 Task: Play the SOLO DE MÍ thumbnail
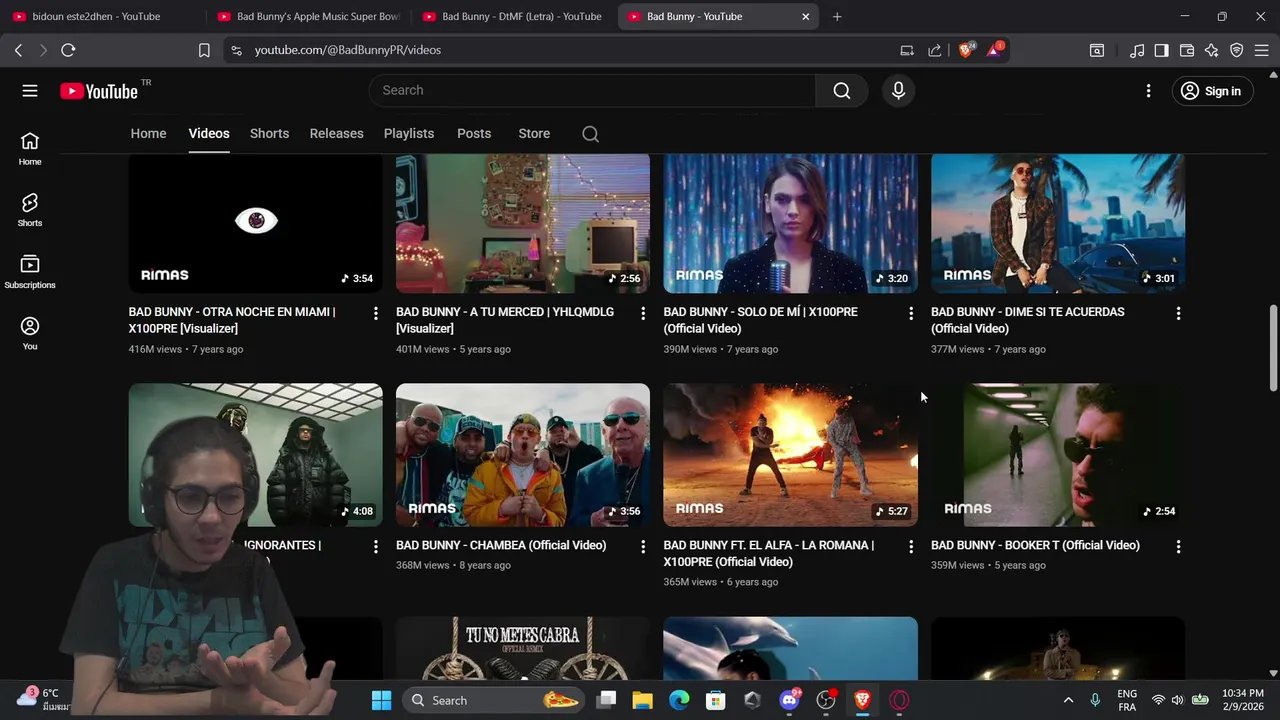coord(790,223)
